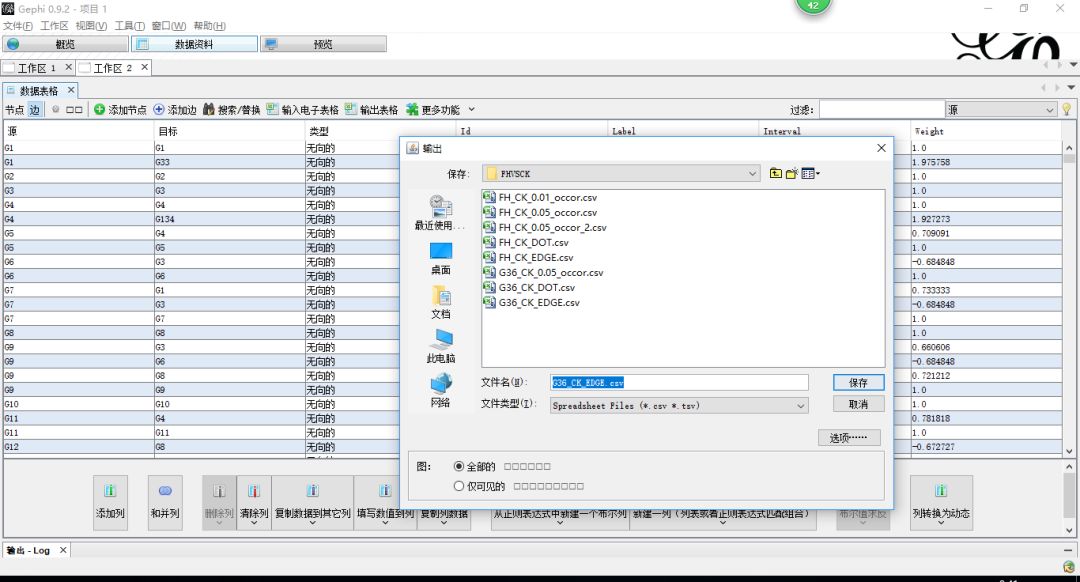1080x582 pixels.
Task: Select the 全部的 radio button
Action: coord(459,465)
